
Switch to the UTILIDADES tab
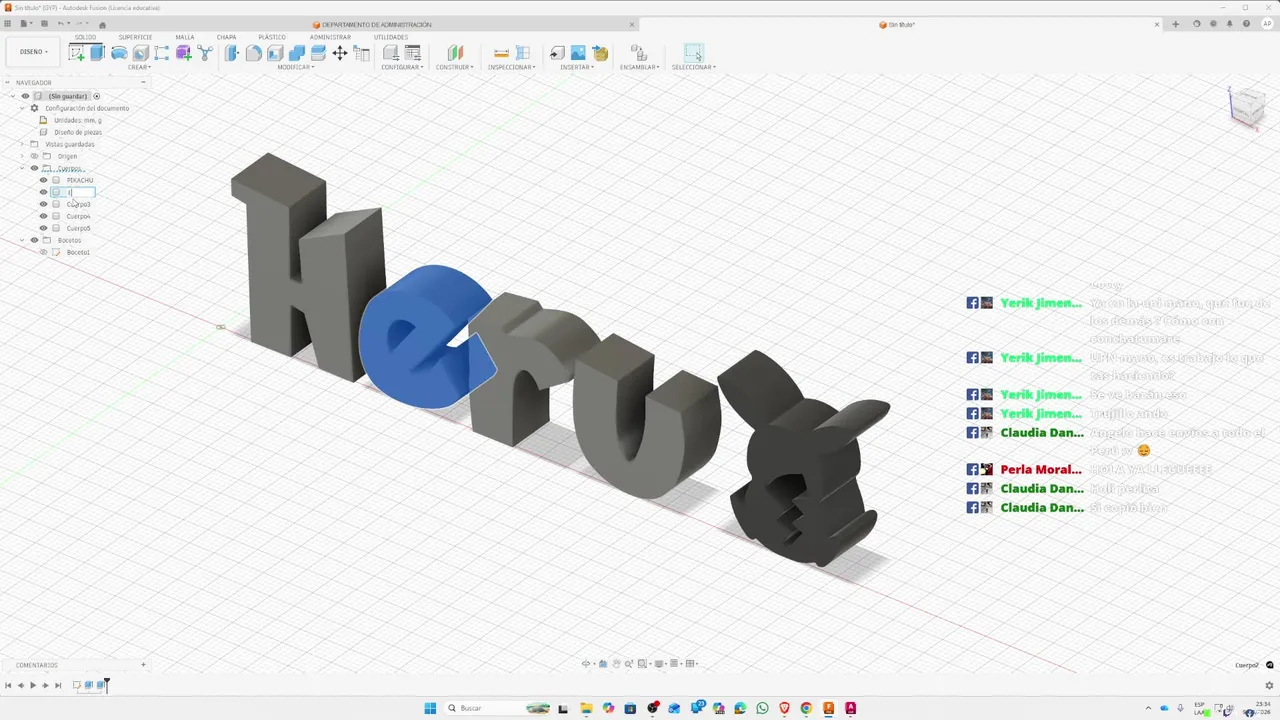pyautogui.click(x=391, y=37)
